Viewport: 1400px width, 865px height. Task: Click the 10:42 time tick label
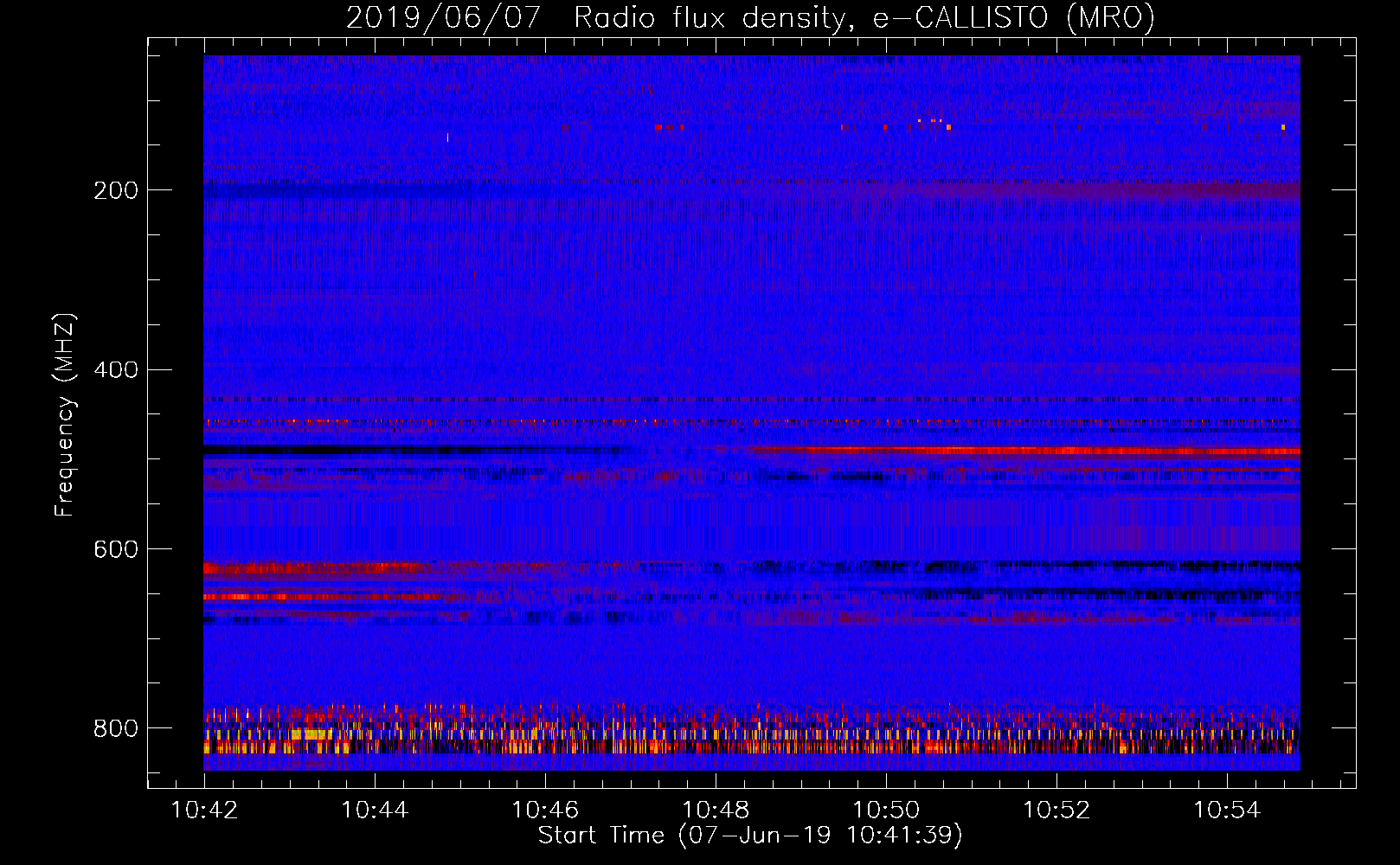click(204, 811)
